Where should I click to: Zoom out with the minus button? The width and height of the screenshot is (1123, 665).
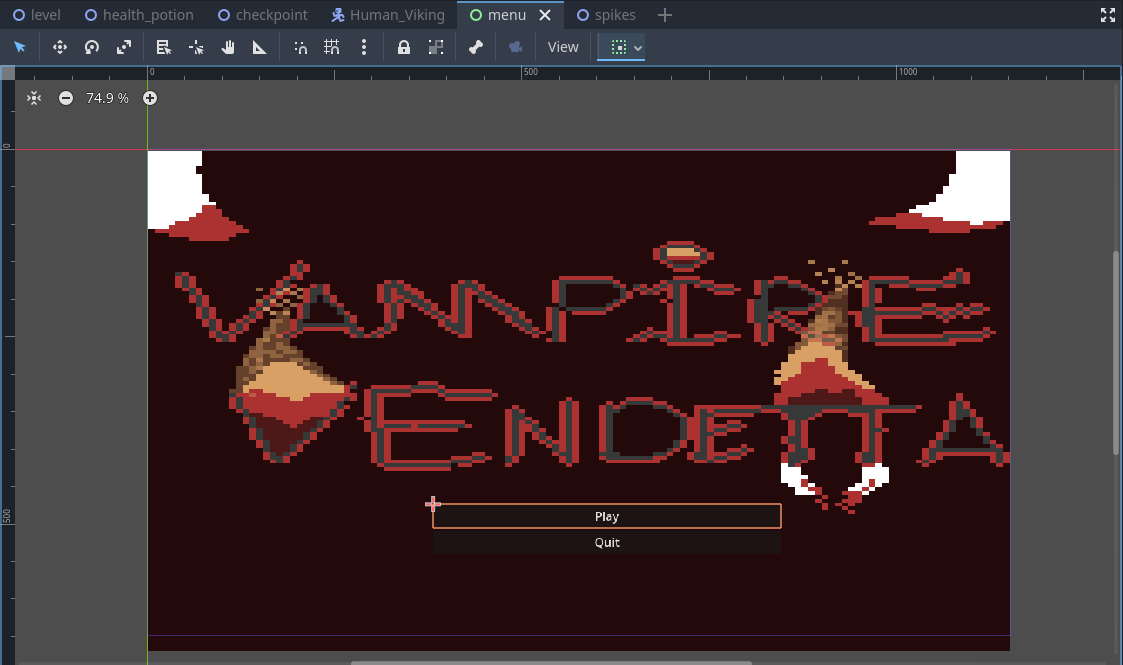66,98
